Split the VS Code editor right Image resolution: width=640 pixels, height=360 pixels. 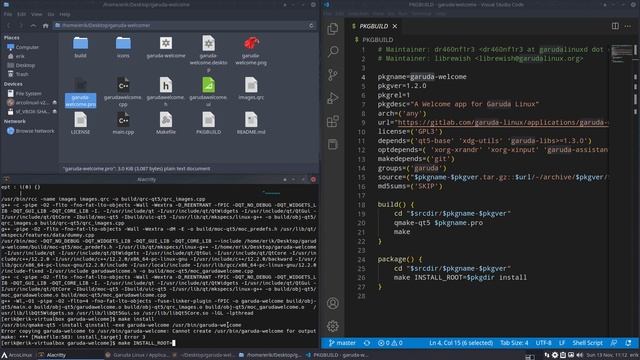pyautogui.click(x=615, y=26)
